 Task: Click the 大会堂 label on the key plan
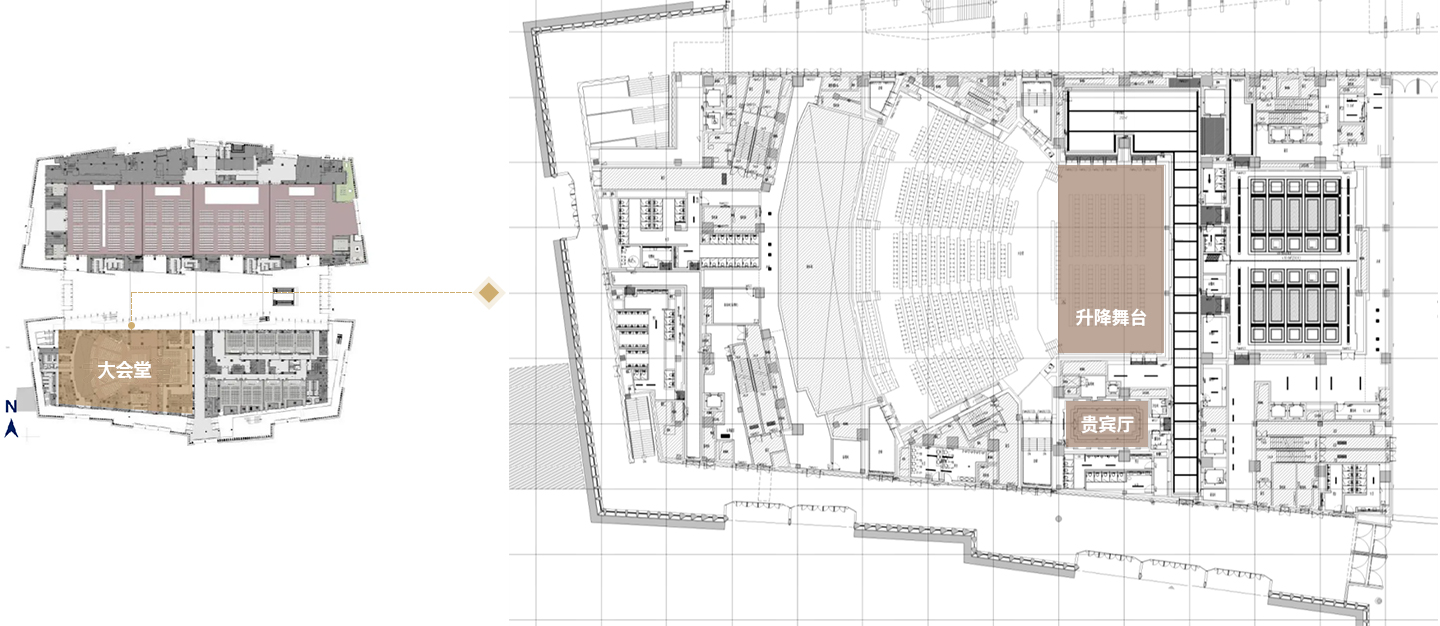124,370
